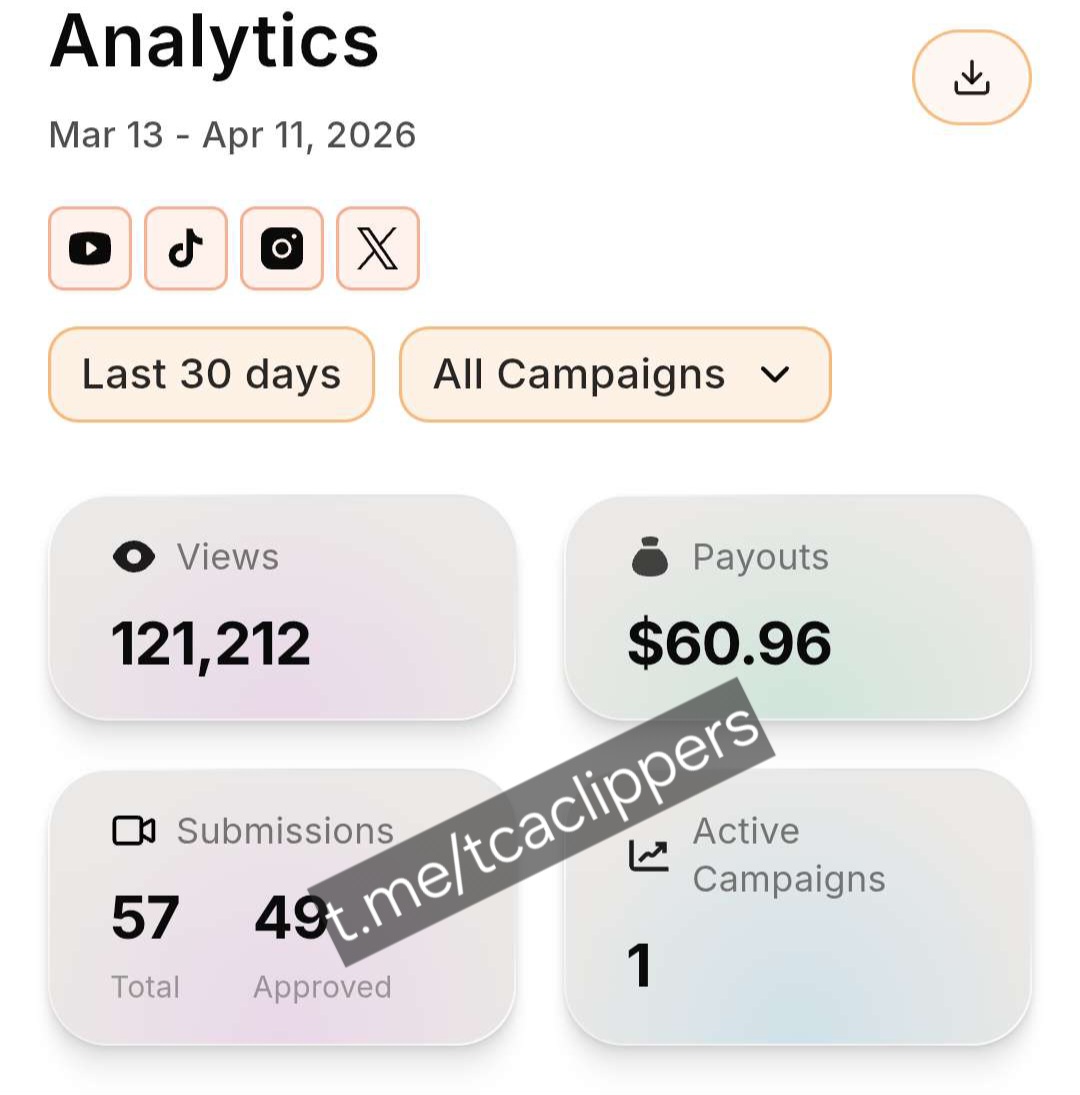Click the money bag Payouts icon

pos(650,557)
